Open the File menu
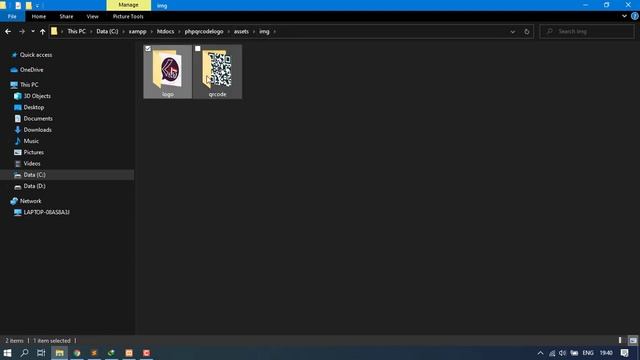Screen dimensions: 640x360 [x=12, y=16]
